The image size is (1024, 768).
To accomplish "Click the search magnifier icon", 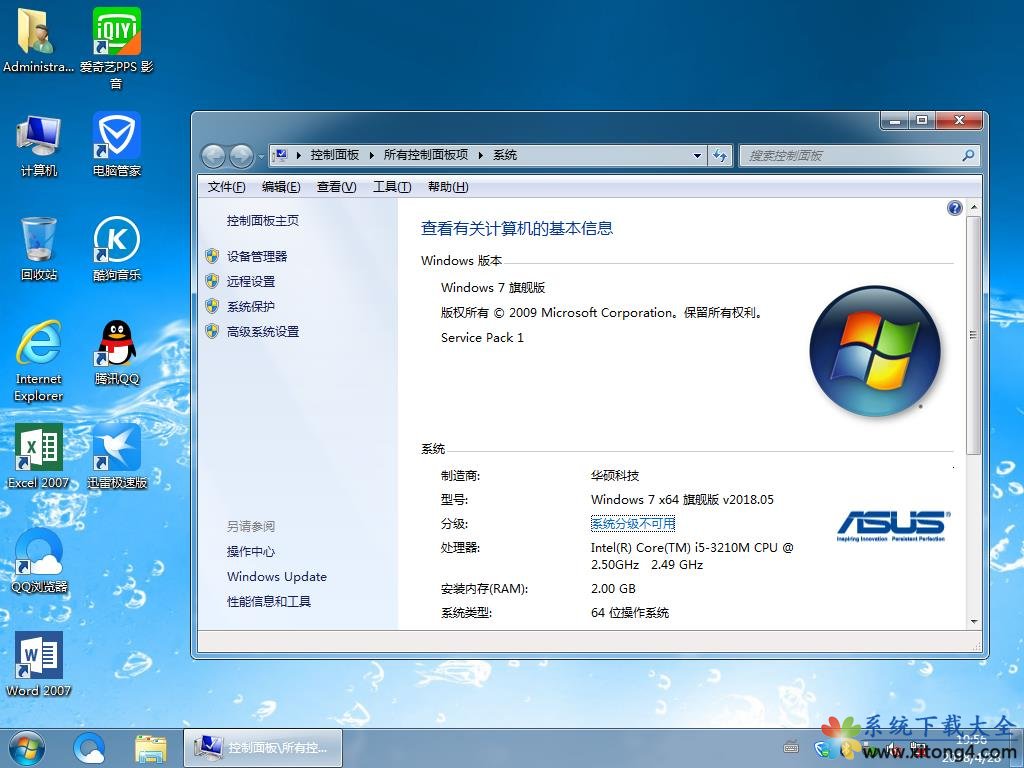I will click(968, 155).
